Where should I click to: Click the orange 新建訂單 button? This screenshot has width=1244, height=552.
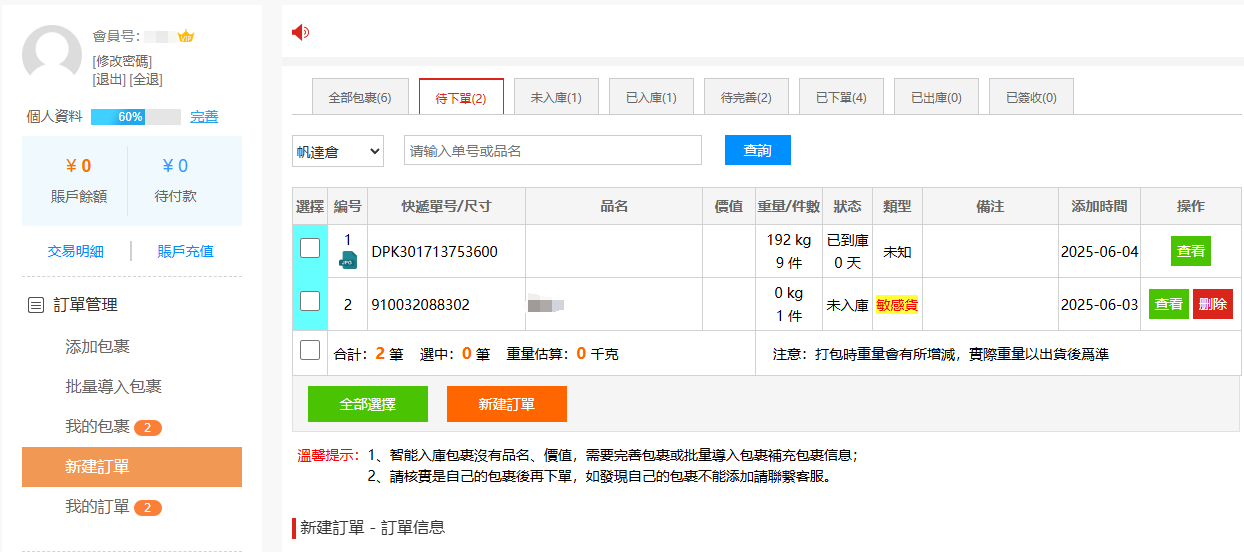[x=506, y=404]
